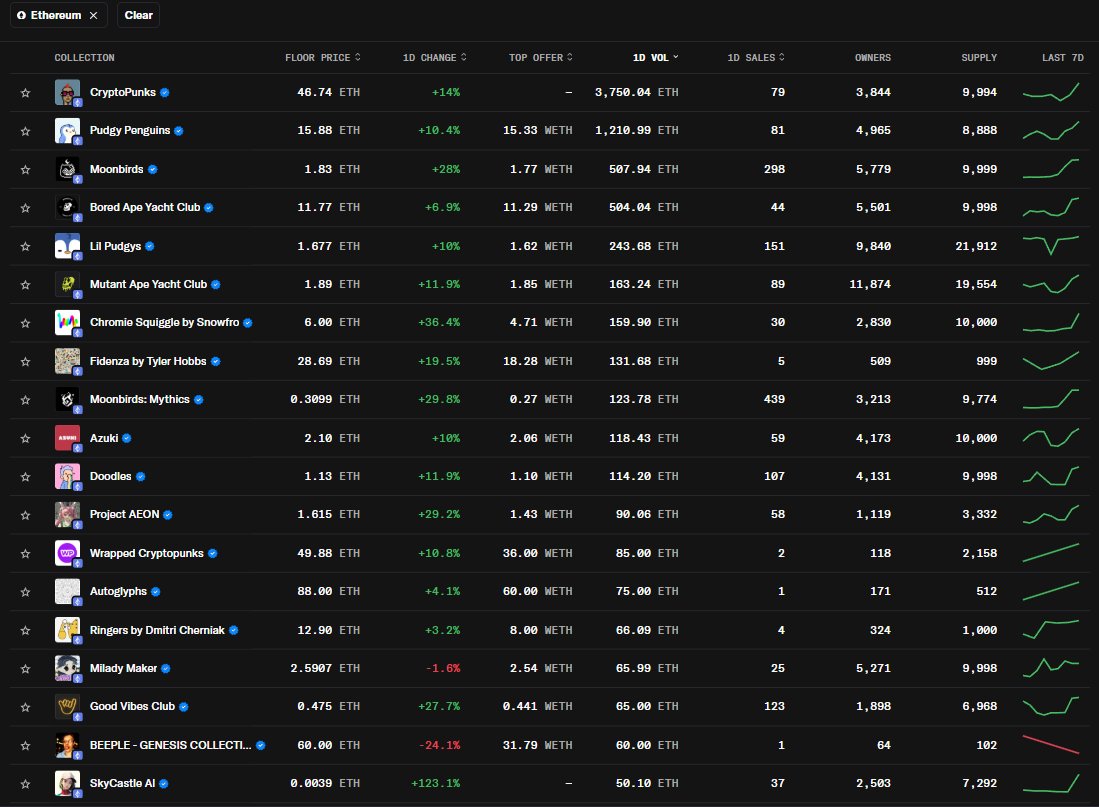Viewport: 1099px width, 807px height.
Task: Toggle the star for Doodles
Action: point(25,477)
